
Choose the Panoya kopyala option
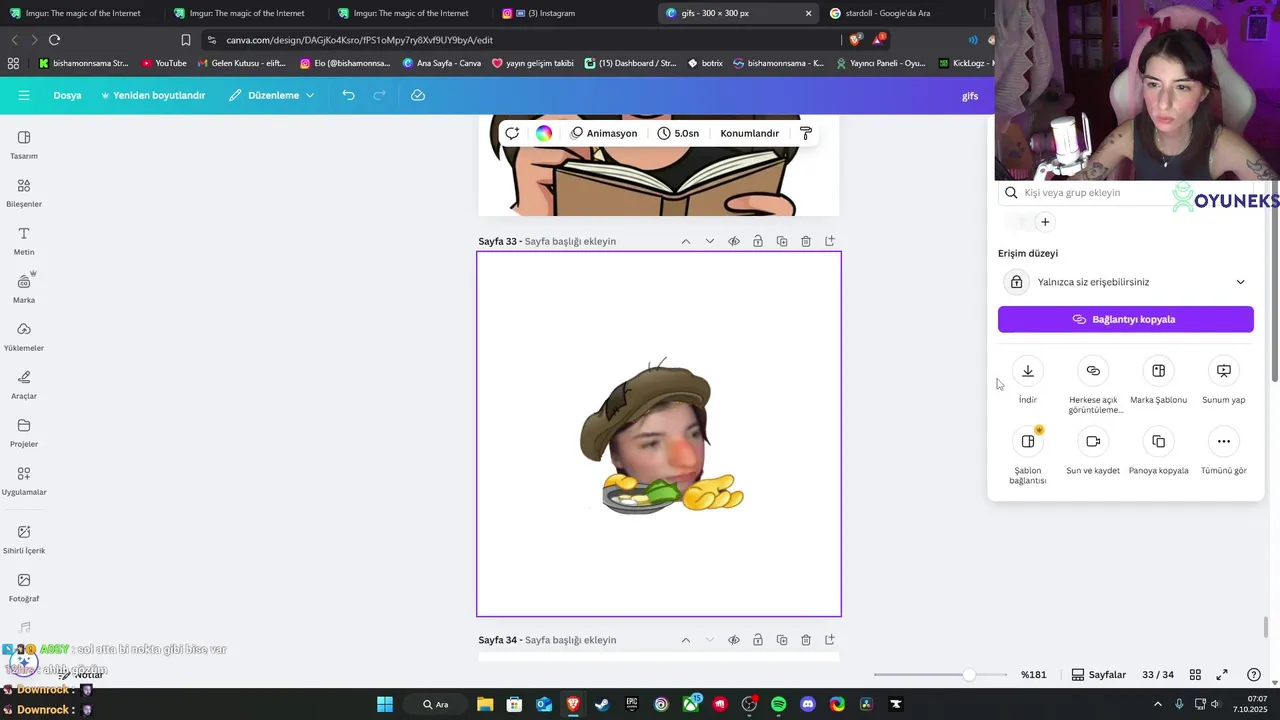coord(1158,452)
